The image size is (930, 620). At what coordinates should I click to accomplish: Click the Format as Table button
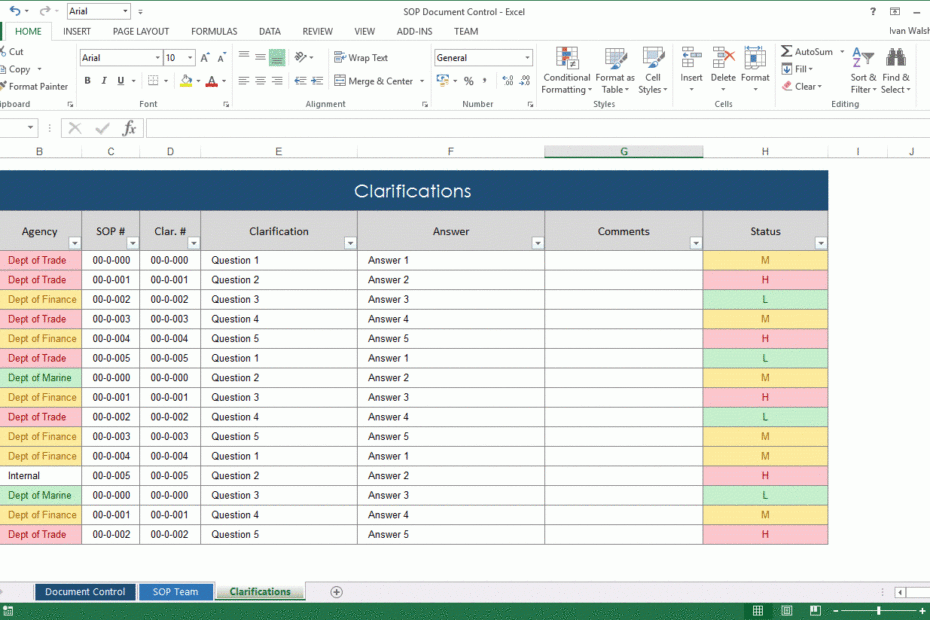pyautogui.click(x=614, y=70)
